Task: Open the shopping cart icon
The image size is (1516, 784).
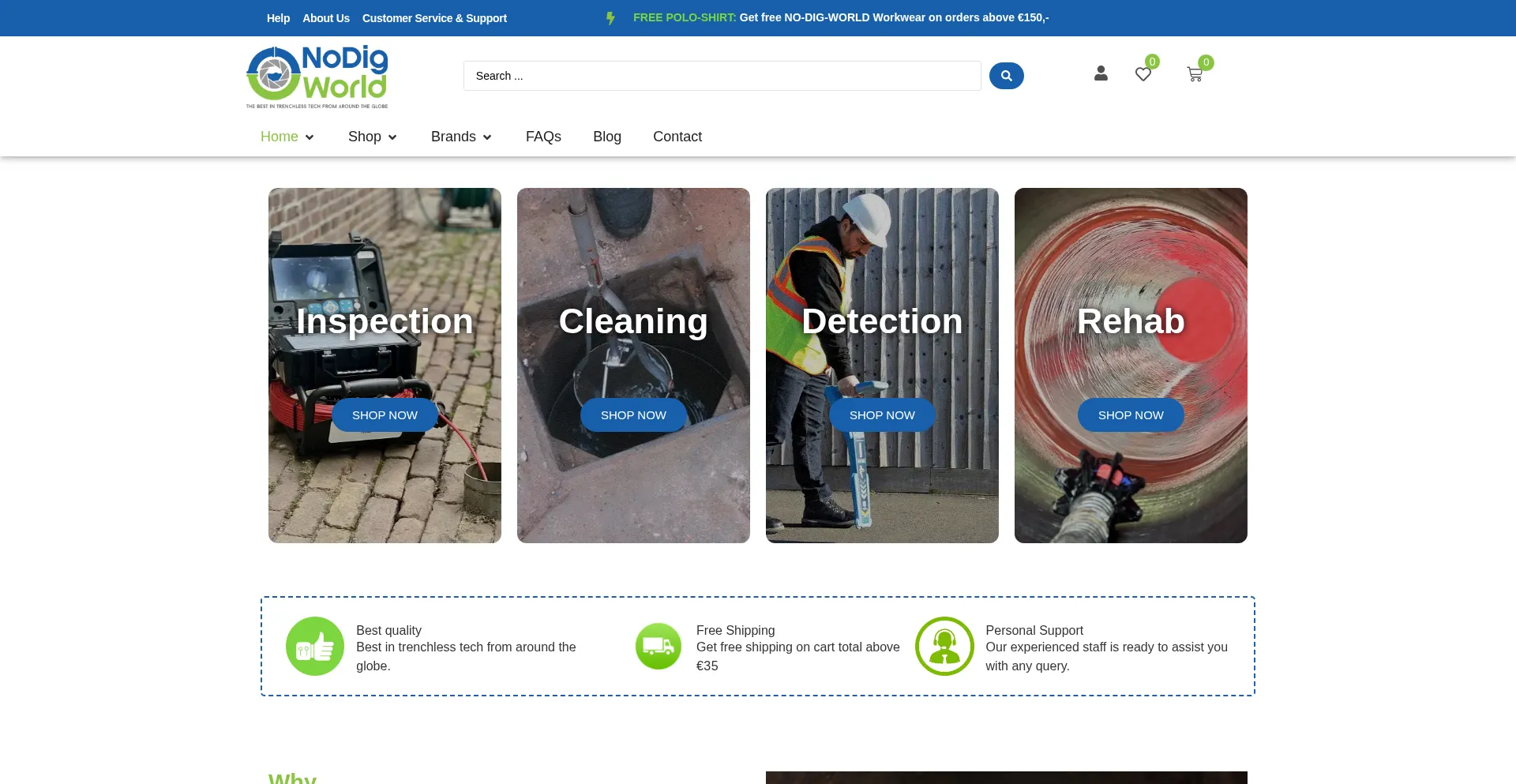Action: pyautogui.click(x=1195, y=74)
